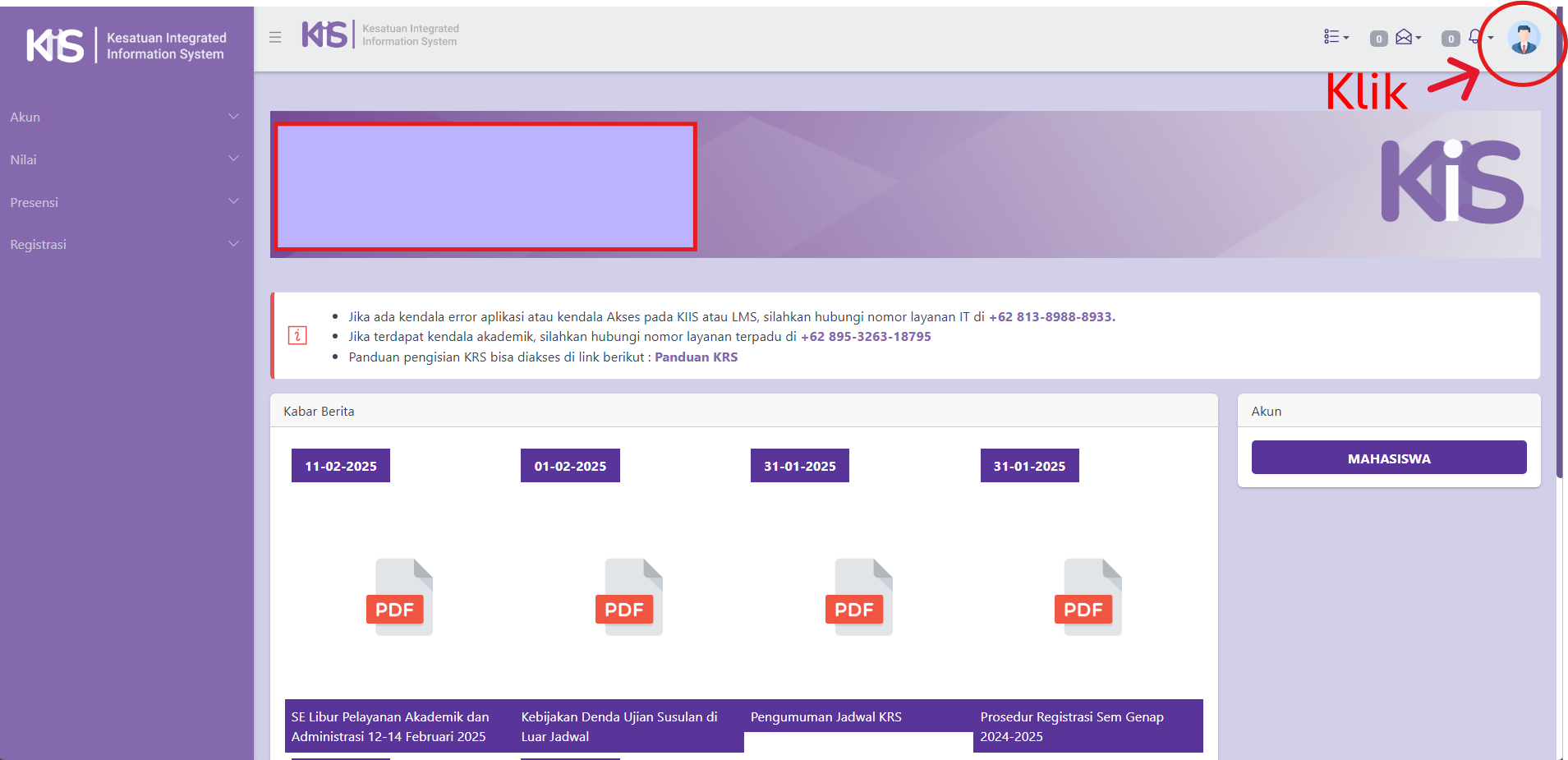Click the MAHASISWA account button
The height and width of the screenshot is (760, 1568).
(x=1388, y=458)
